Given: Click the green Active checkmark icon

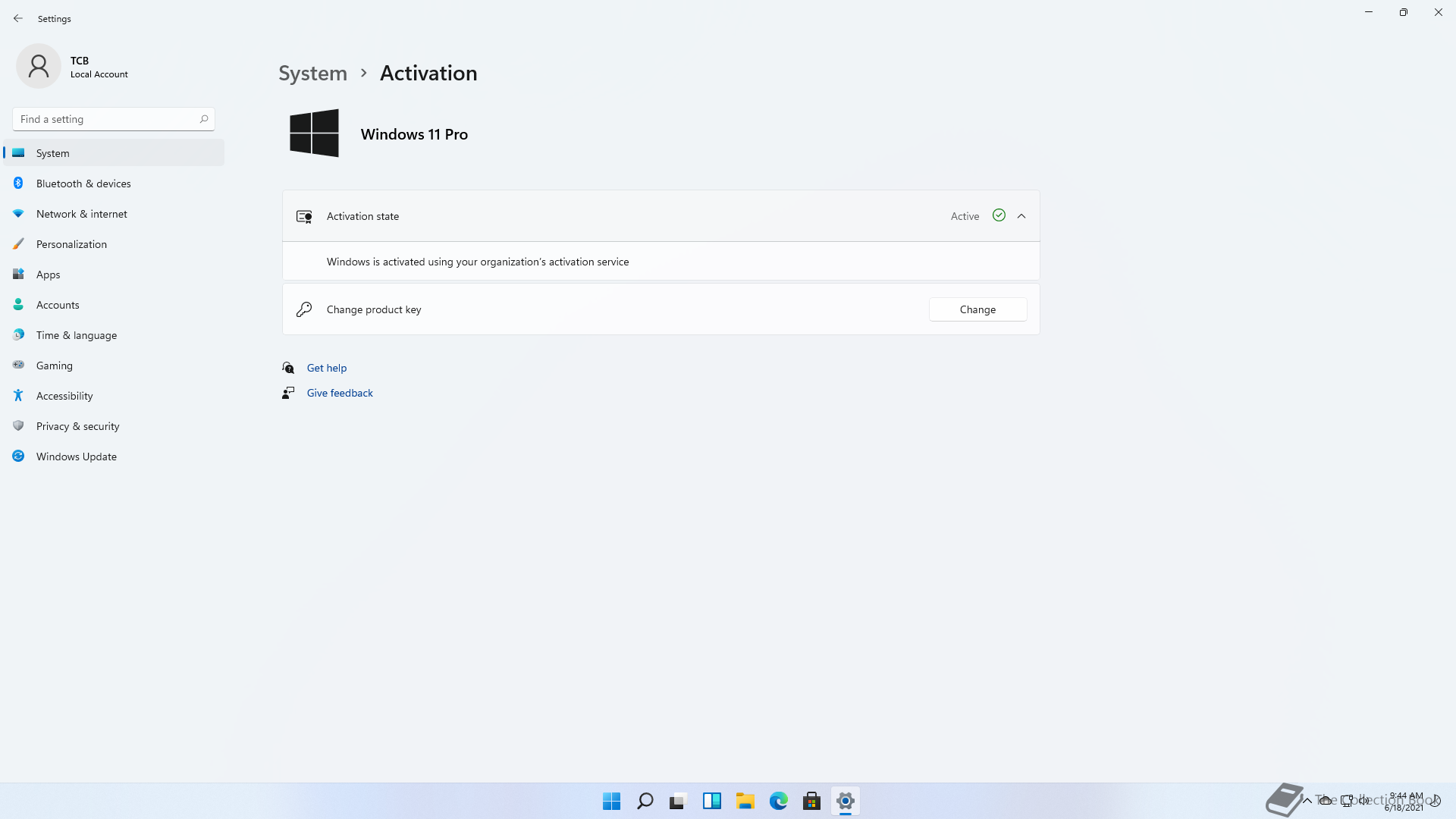Looking at the screenshot, I should click(x=999, y=215).
